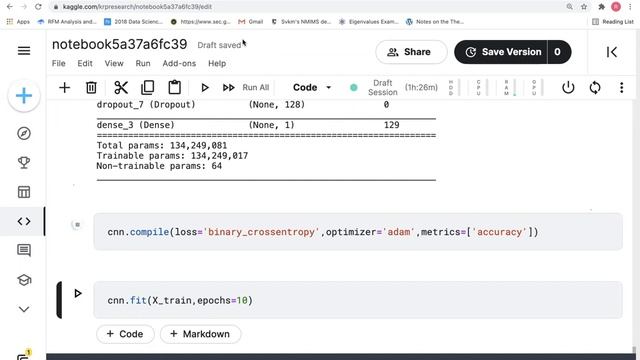Click Save Version button

(x=501, y=52)
